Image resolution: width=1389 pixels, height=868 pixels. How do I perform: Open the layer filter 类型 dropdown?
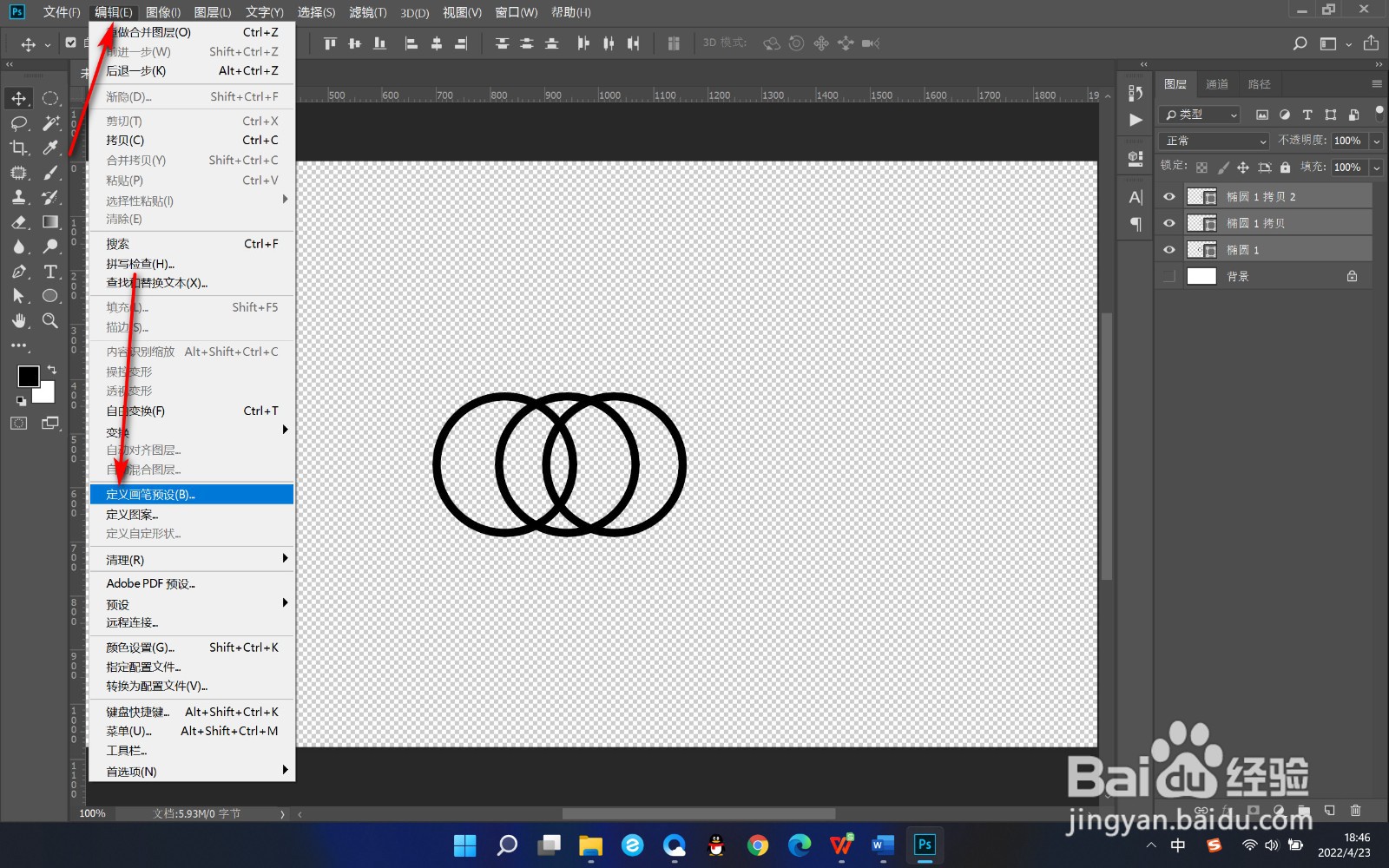coord(1201,115)
